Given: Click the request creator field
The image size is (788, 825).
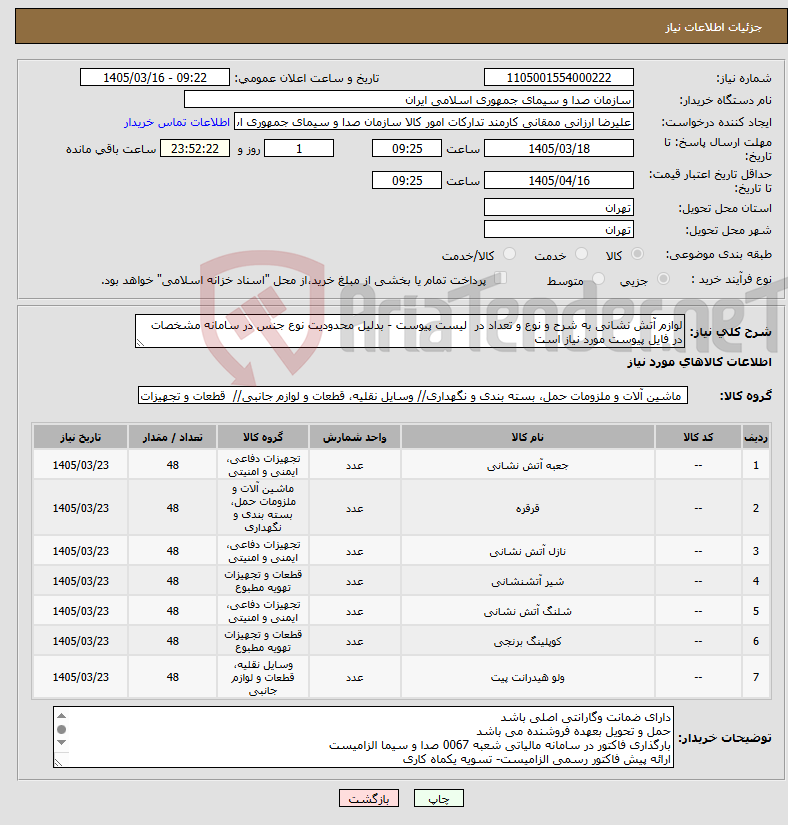Looking at the screenshot, I should point(433,122).
